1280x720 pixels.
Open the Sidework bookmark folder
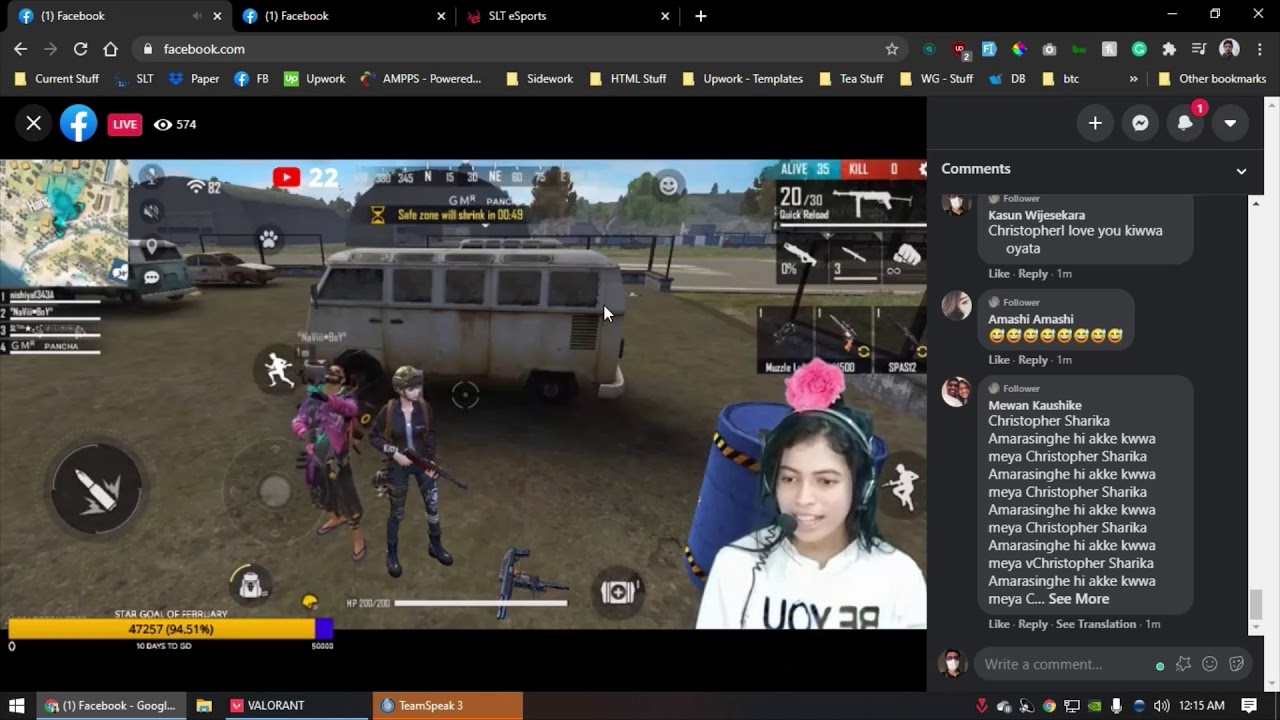(539, 78)
